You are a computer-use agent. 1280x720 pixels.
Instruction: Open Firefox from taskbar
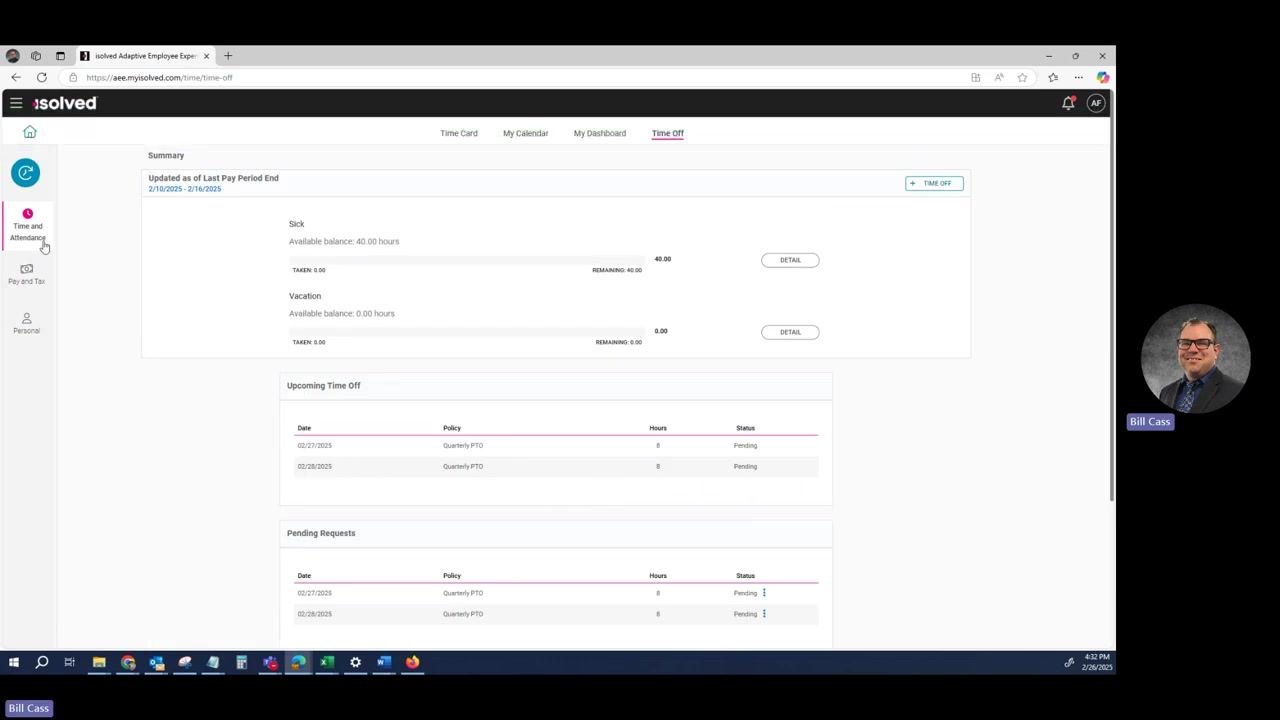click(412, 662)
